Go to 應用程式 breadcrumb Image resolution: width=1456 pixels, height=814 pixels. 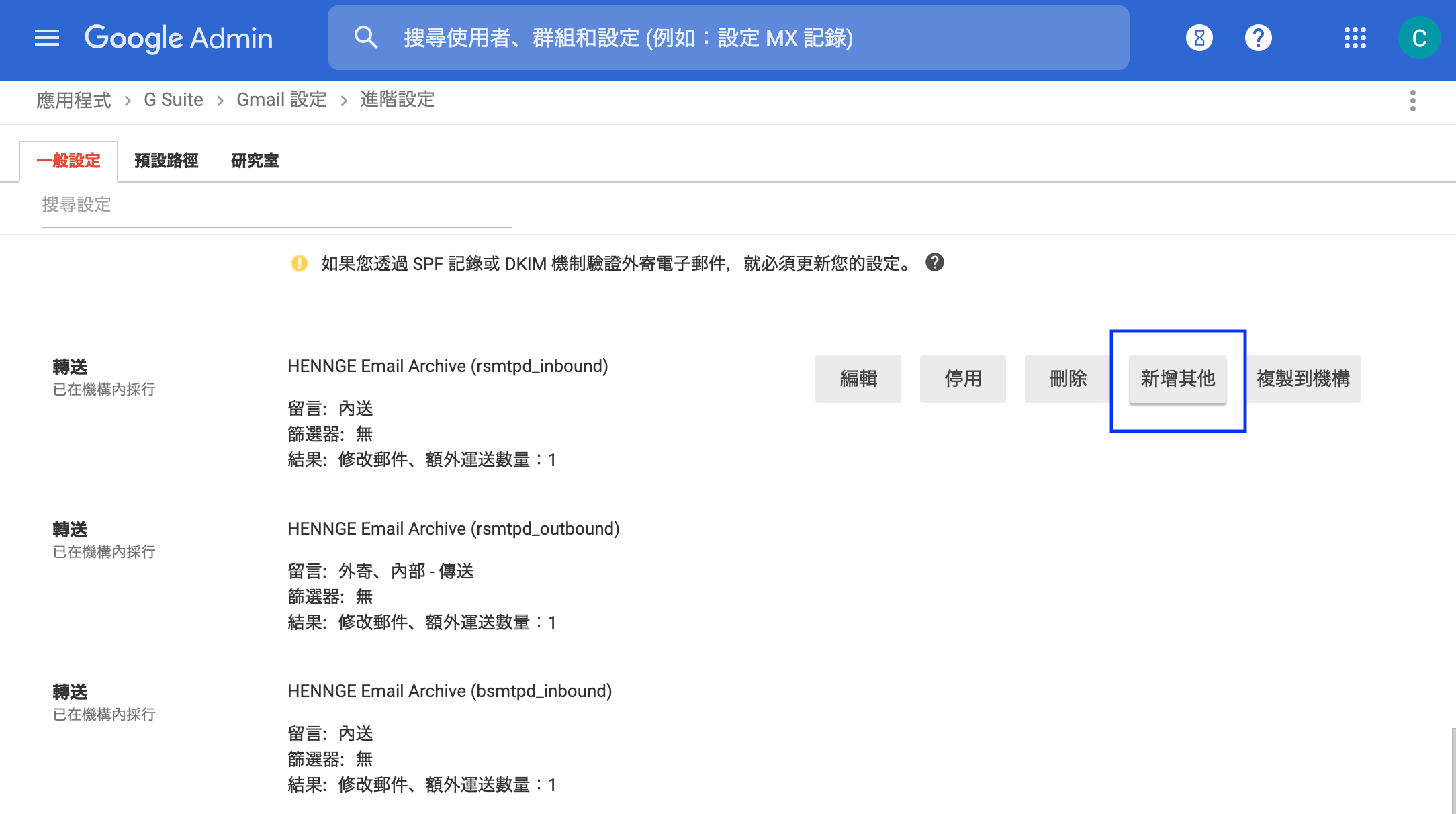74,100
